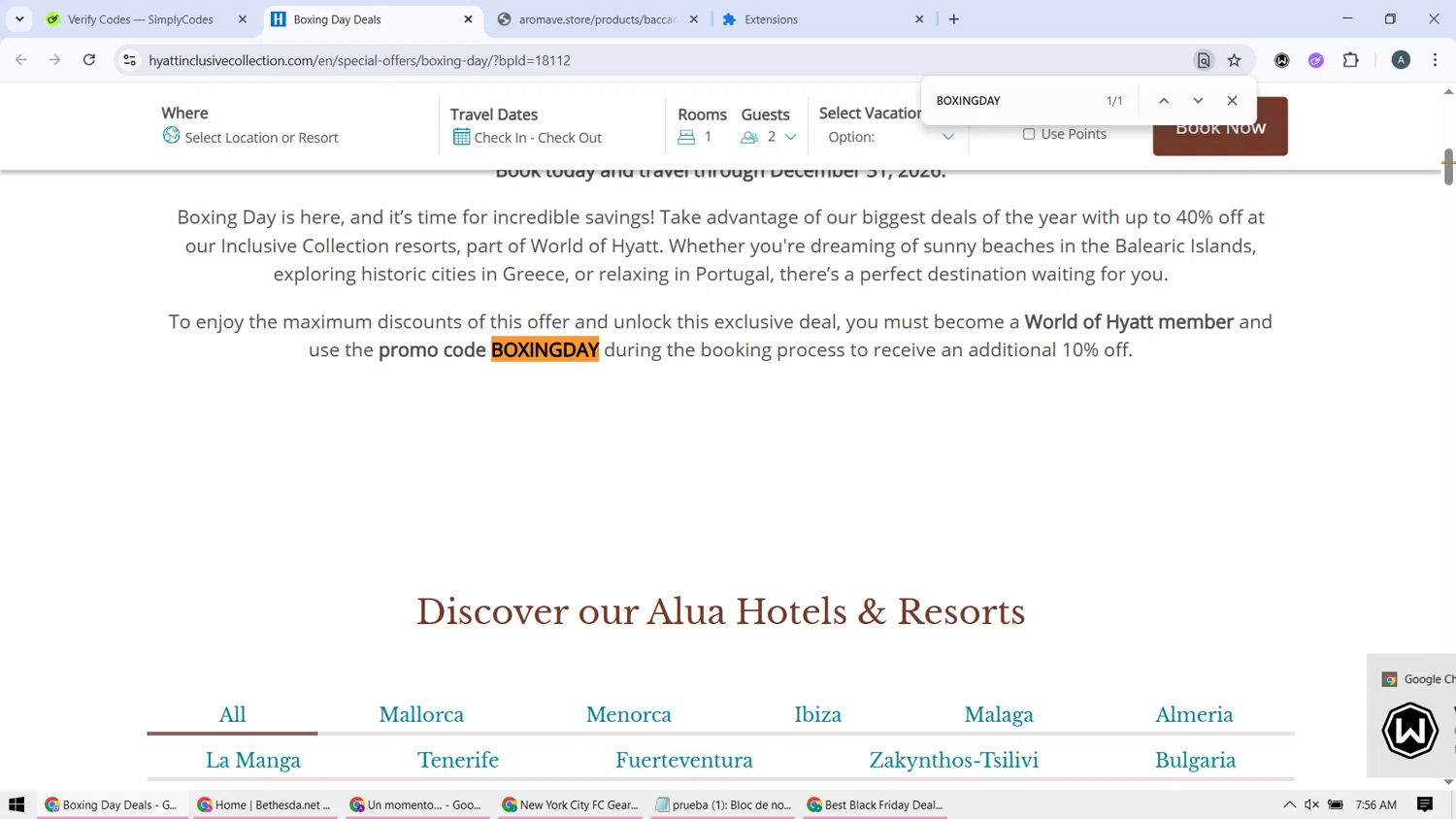Open the tab search dropdown arrow
Image resolution: width=1456 pixels, height=819 pixels.
[x=19, y=19]
